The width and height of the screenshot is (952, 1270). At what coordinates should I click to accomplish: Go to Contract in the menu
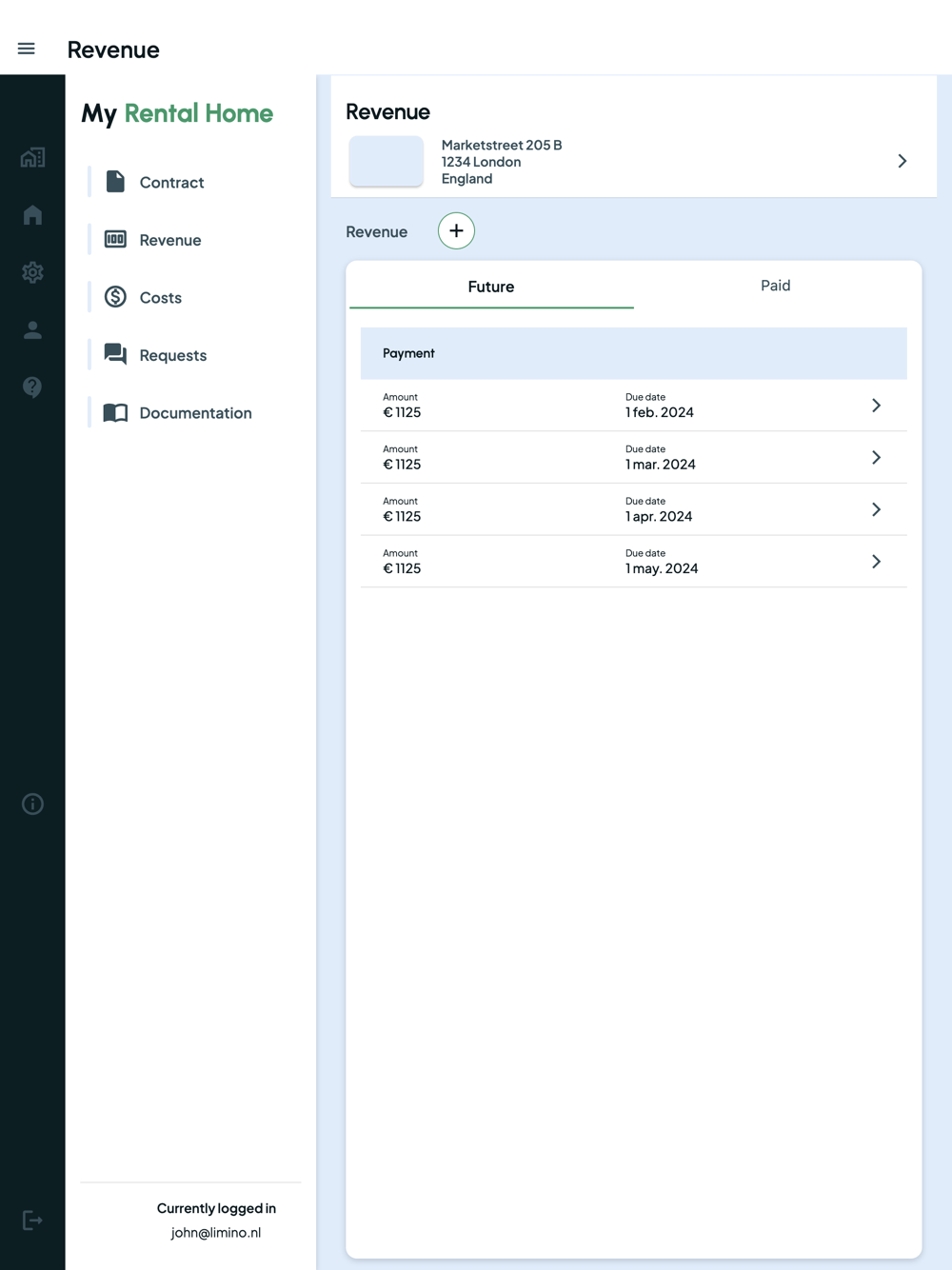pyautogui.click(x=171, y=182)
